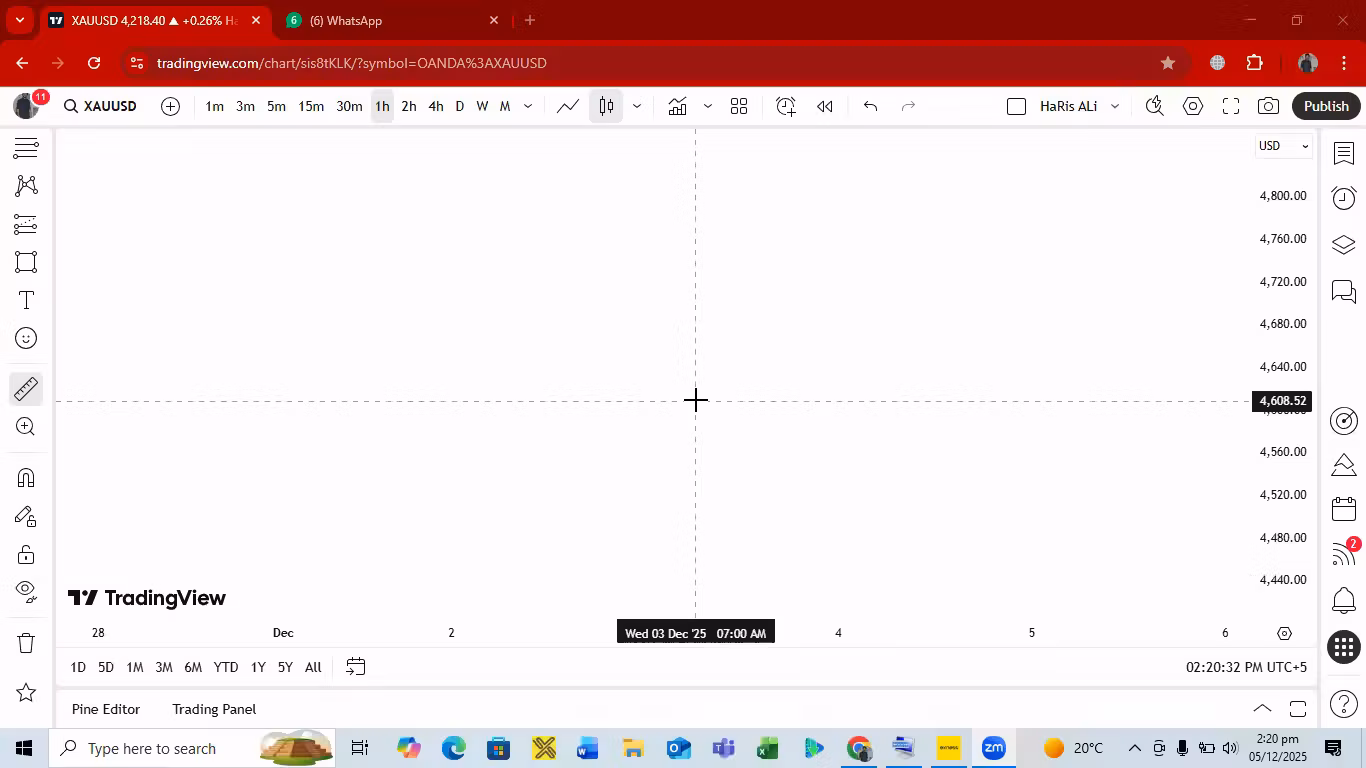Screen dimensions: 1366x768
Task: Switch to the 1m timeframe
Action: point(215,106)
